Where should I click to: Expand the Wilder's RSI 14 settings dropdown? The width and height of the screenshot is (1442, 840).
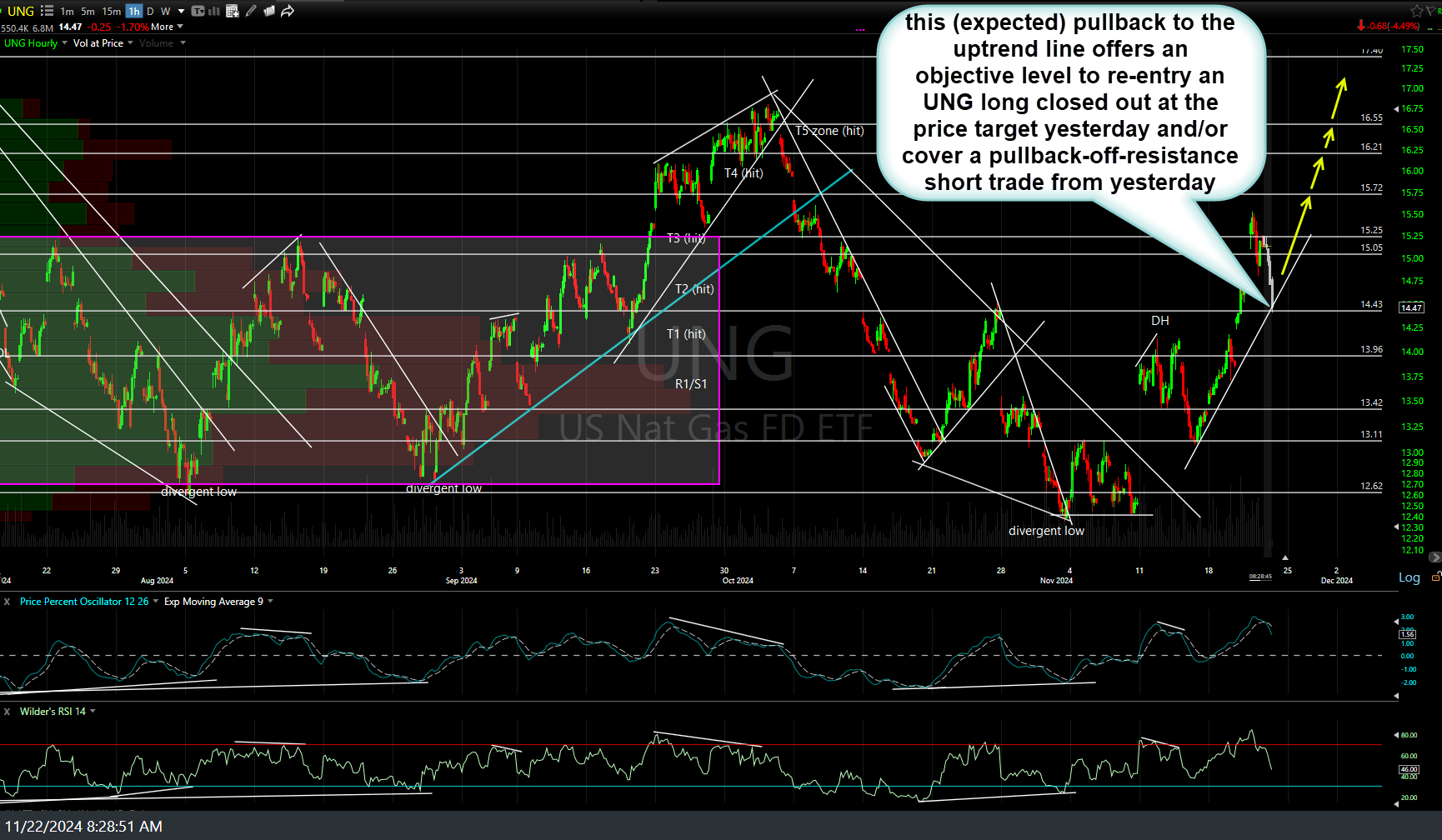(x=93, y=712)
